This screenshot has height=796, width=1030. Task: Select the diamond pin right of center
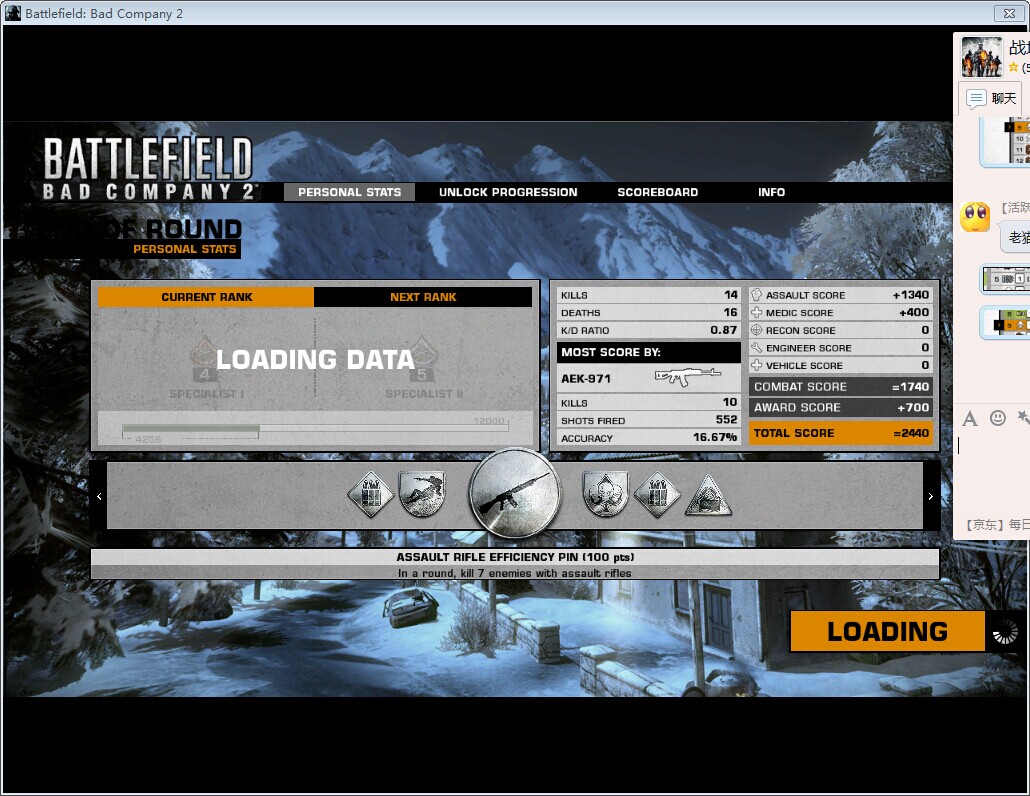pos(657,494)
